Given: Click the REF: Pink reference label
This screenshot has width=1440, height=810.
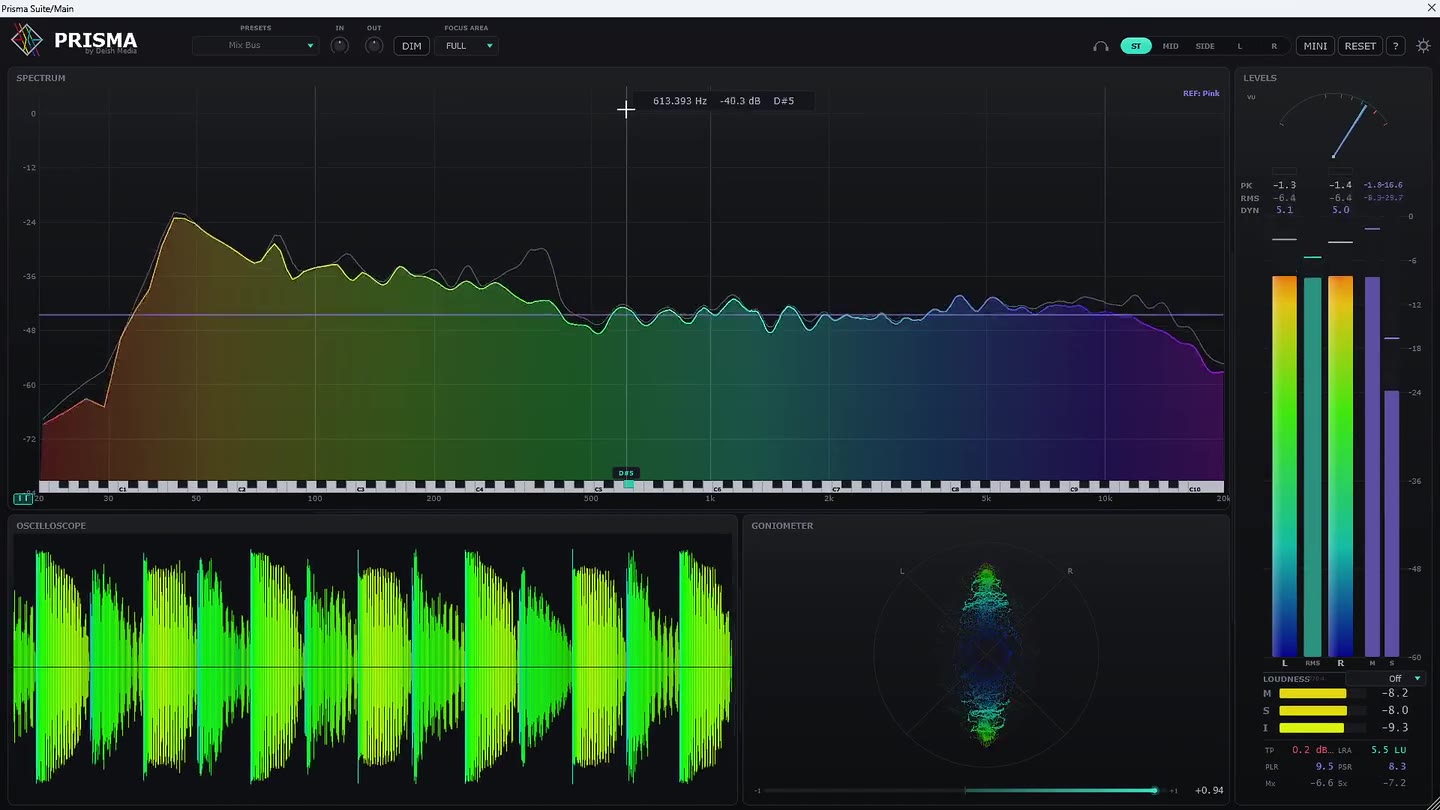Looking at the screenshot, I should pyautogui.click(x=1201, y=93).
